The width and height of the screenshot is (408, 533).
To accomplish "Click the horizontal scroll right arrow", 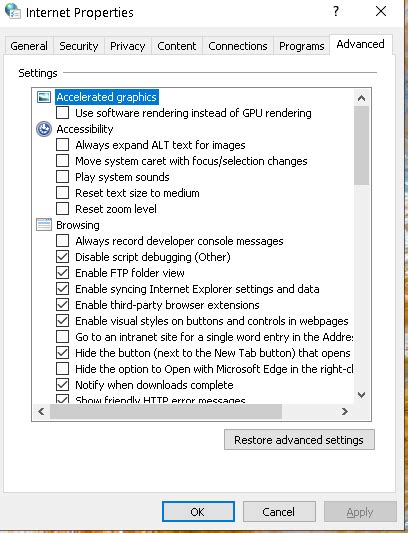I will 344,412.
